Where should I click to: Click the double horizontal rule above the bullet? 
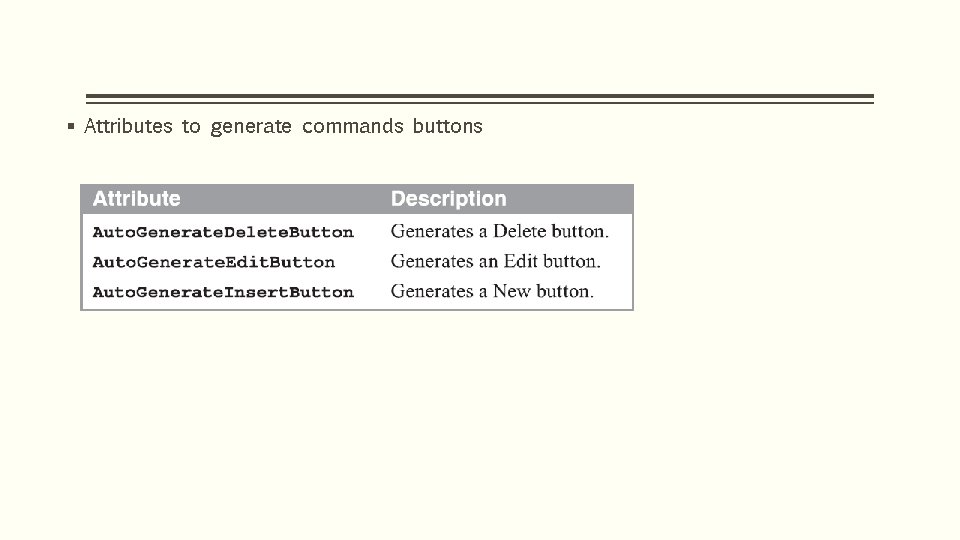click(x=479, y=99)
